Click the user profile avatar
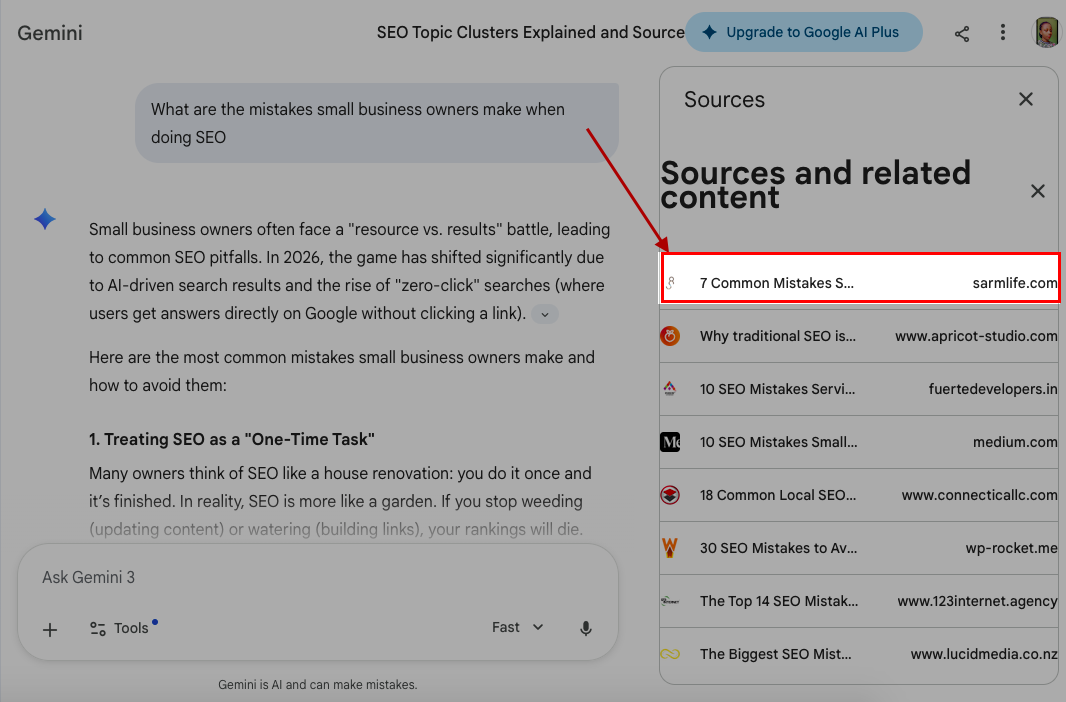 click(x=1046, y=32)
